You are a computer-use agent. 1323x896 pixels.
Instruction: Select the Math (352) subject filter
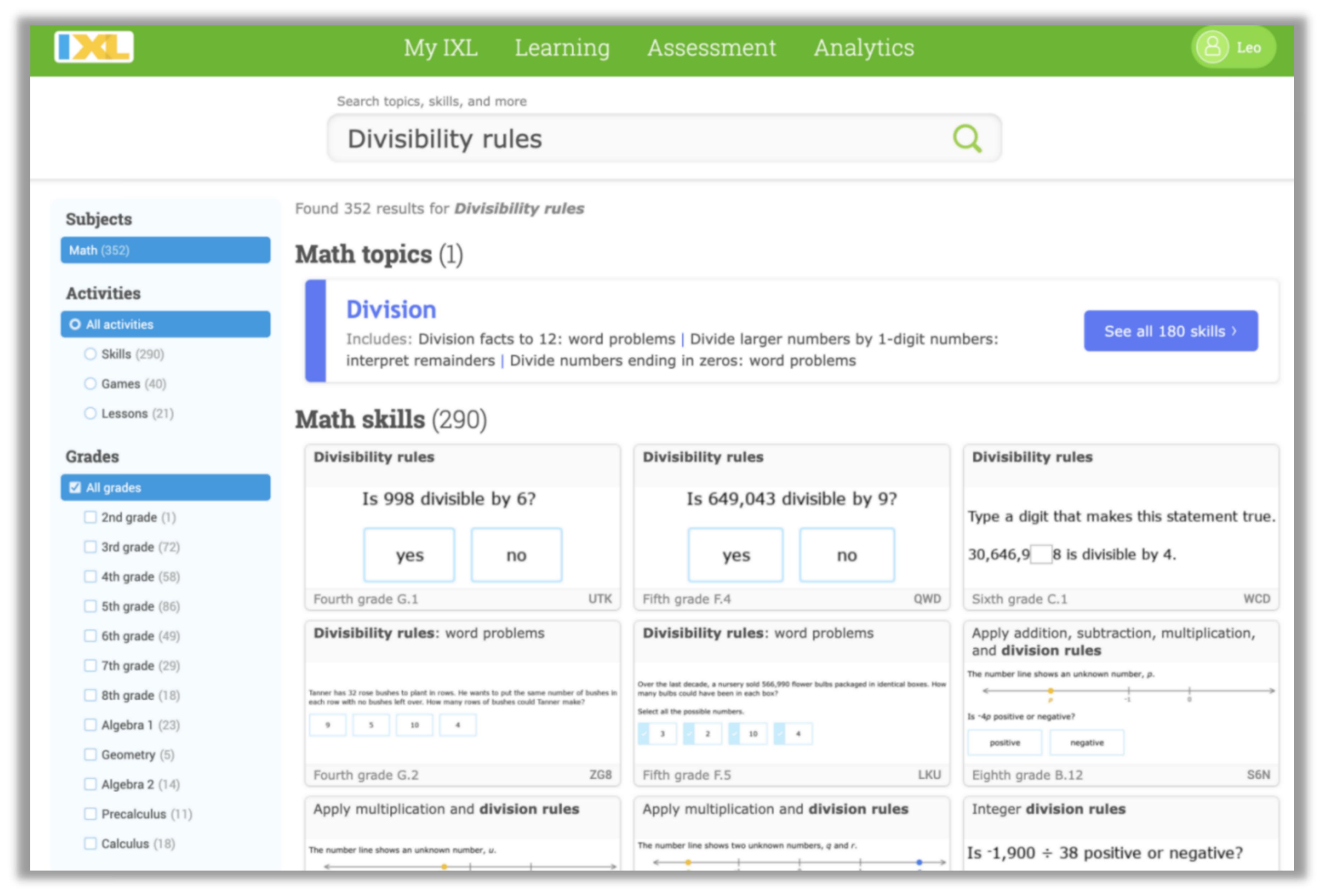pyautogui.click(x=166, y=250)
